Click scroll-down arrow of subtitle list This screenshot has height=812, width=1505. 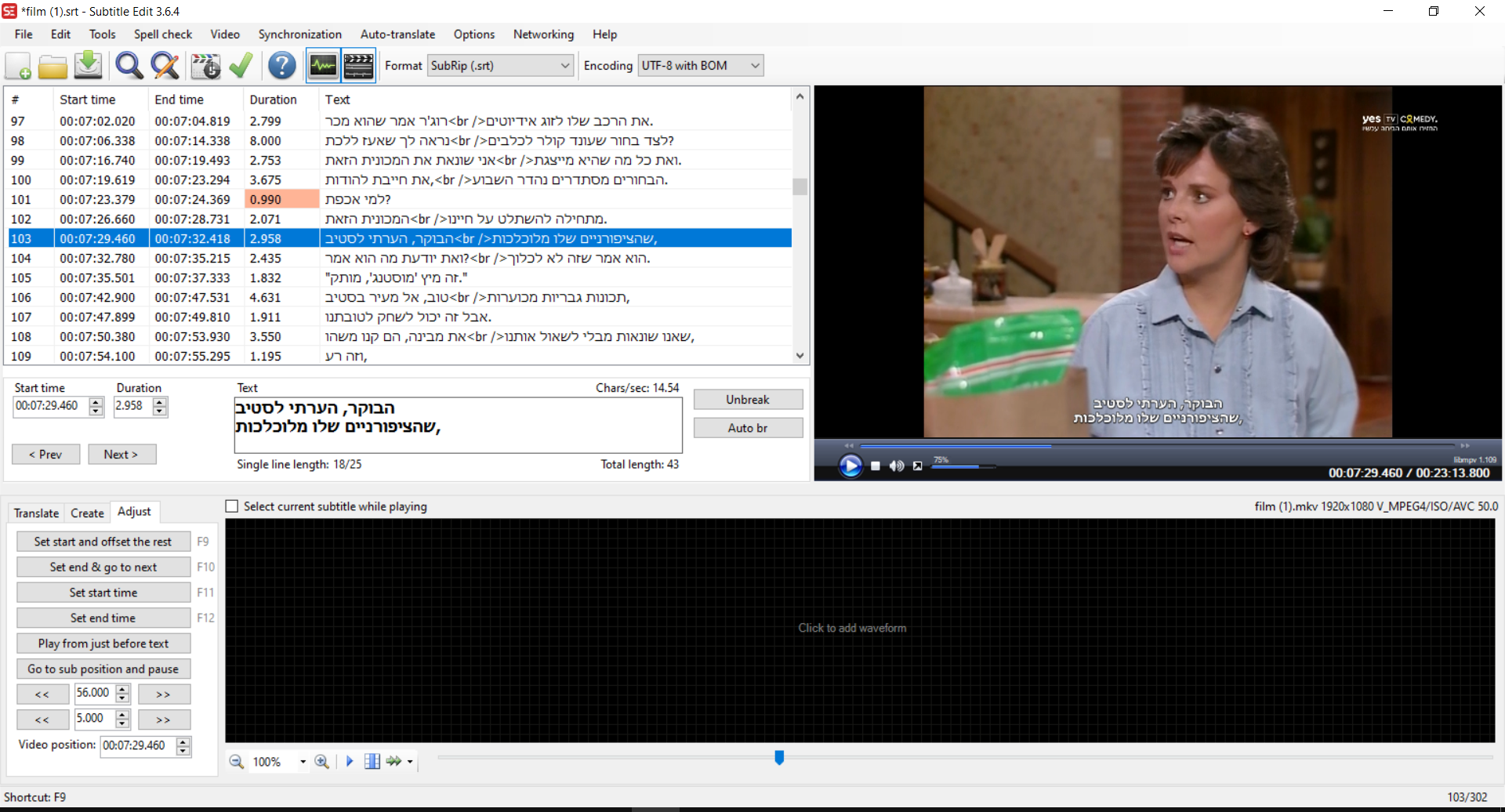point(800,356)
